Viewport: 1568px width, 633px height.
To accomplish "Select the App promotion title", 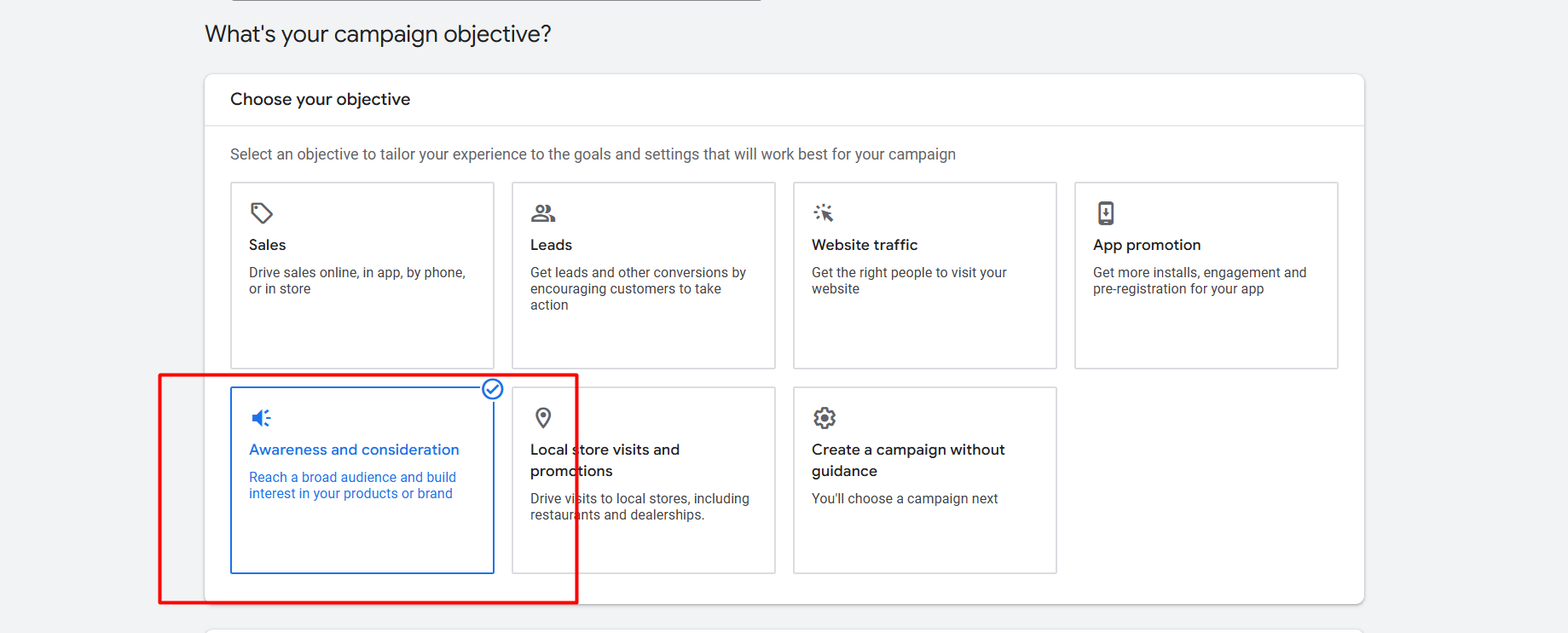I will 1146,245.
